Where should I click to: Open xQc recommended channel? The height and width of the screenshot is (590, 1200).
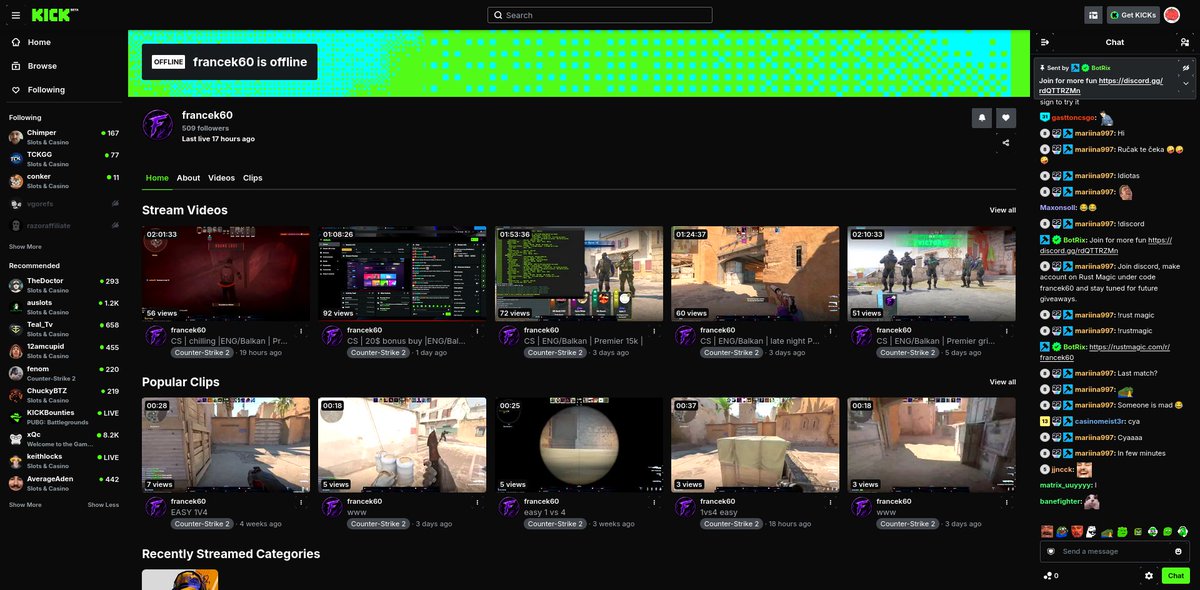pyautogui.click(x=64, y=439)
